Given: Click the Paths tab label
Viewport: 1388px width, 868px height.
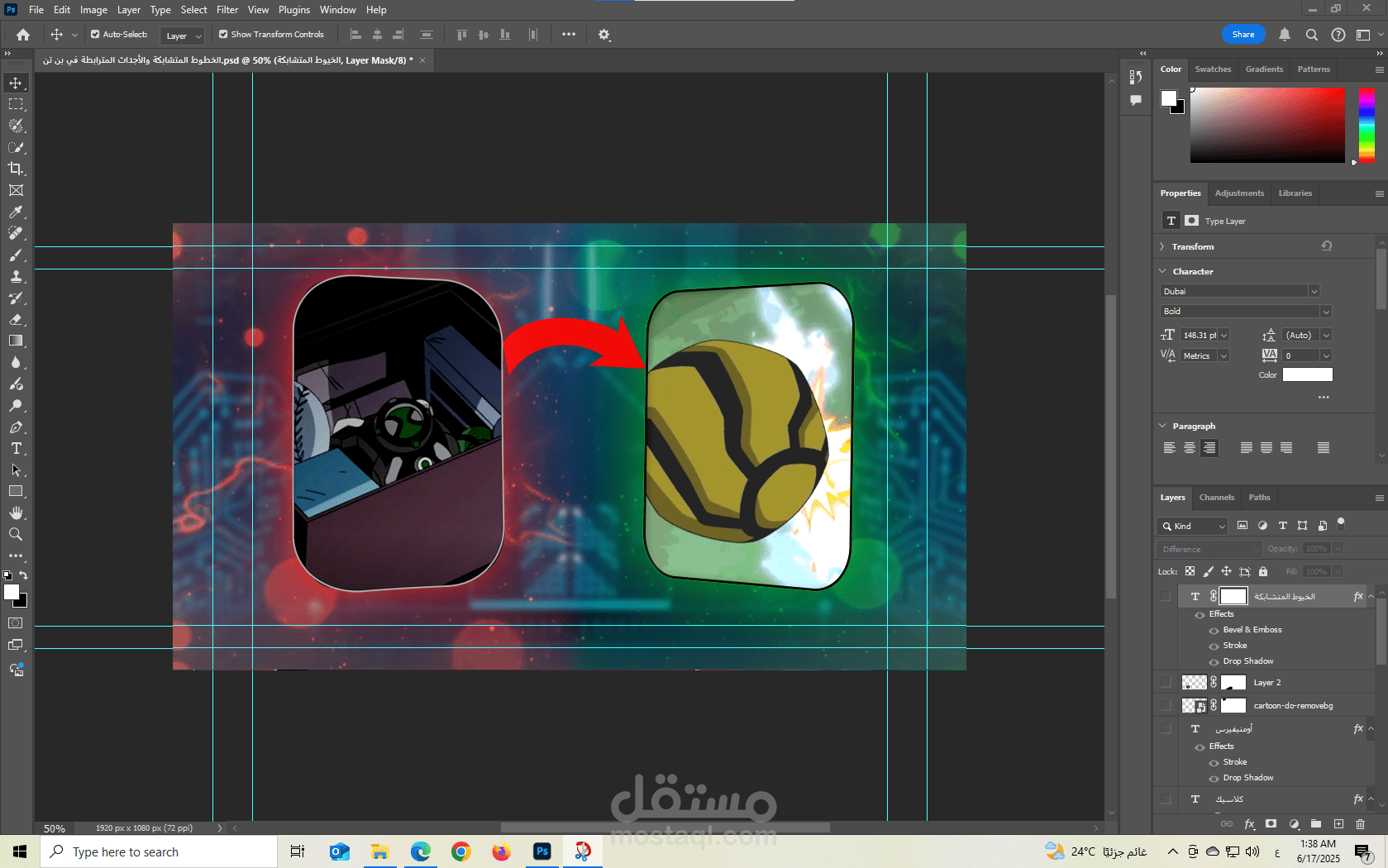Looking at the screenshot, I should click(x=1259, y=498).
